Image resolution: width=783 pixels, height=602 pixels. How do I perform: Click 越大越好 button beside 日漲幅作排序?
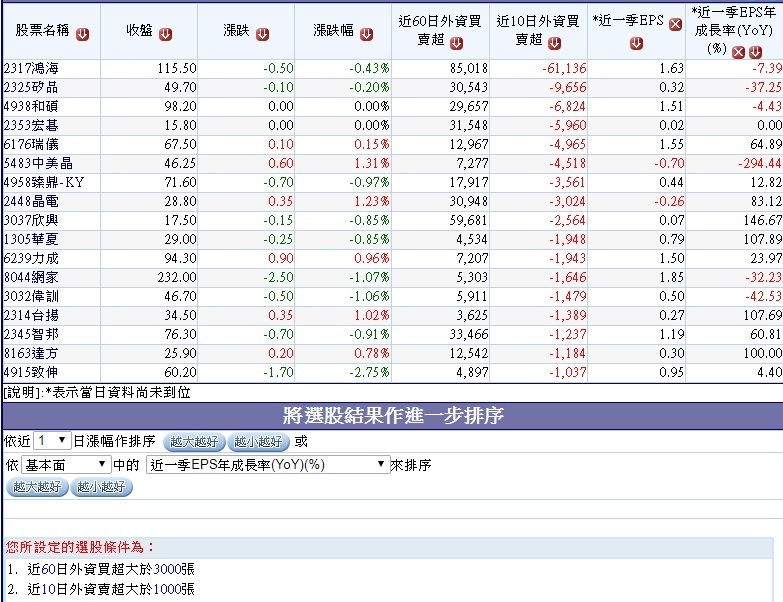click(x=194, y=442)
